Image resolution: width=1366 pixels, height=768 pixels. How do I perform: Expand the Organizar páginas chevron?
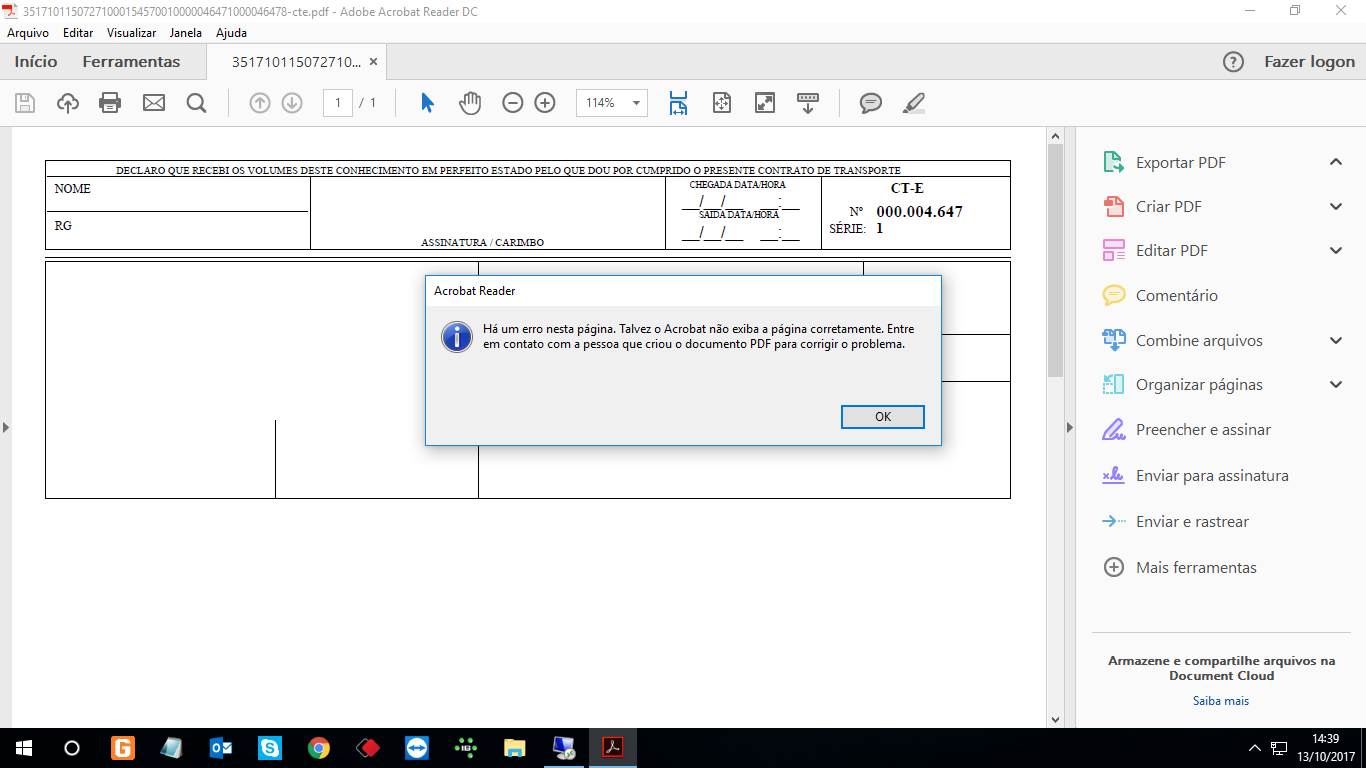click(1336, 385)
